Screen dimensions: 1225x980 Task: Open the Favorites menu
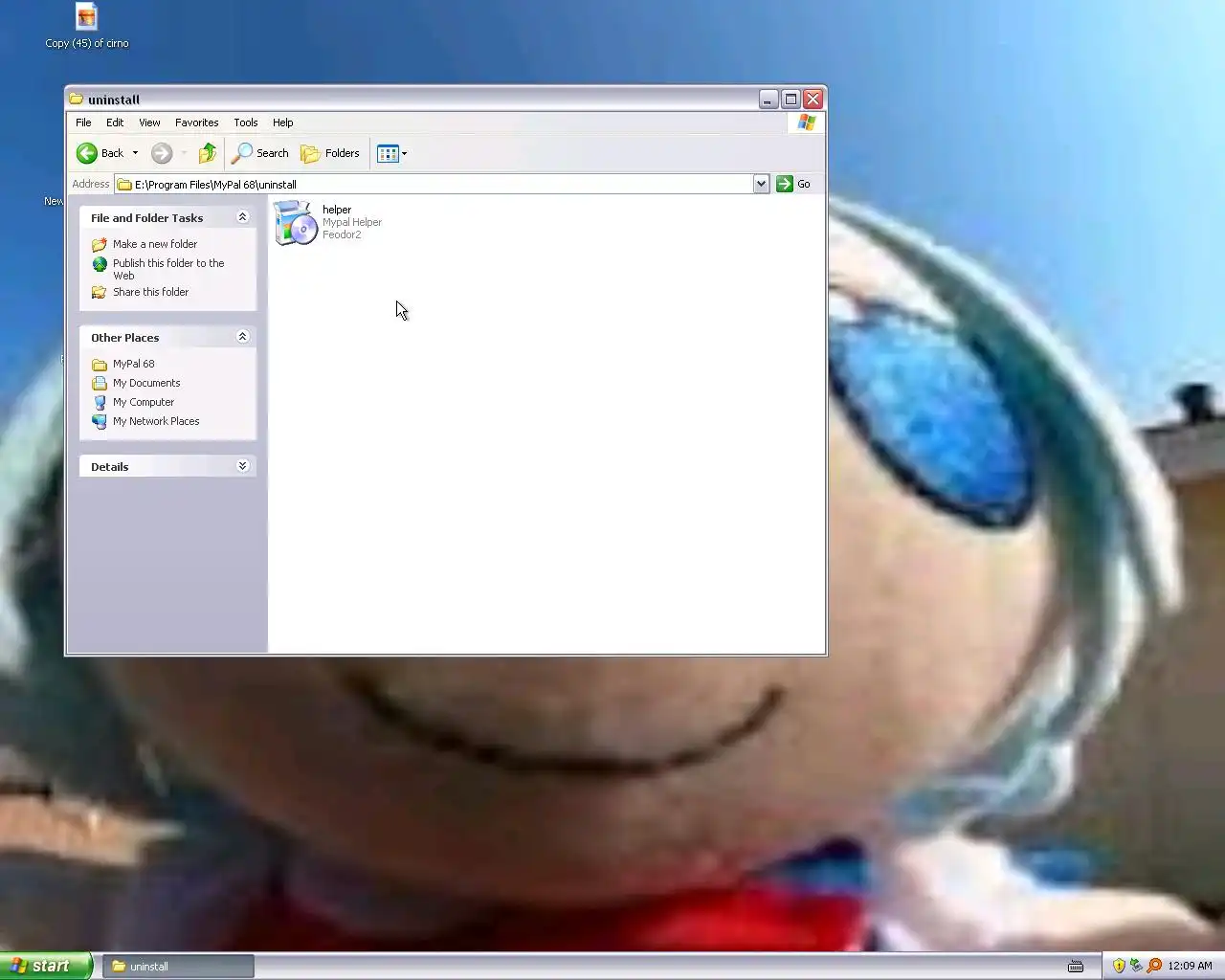[x=196, y=122]
